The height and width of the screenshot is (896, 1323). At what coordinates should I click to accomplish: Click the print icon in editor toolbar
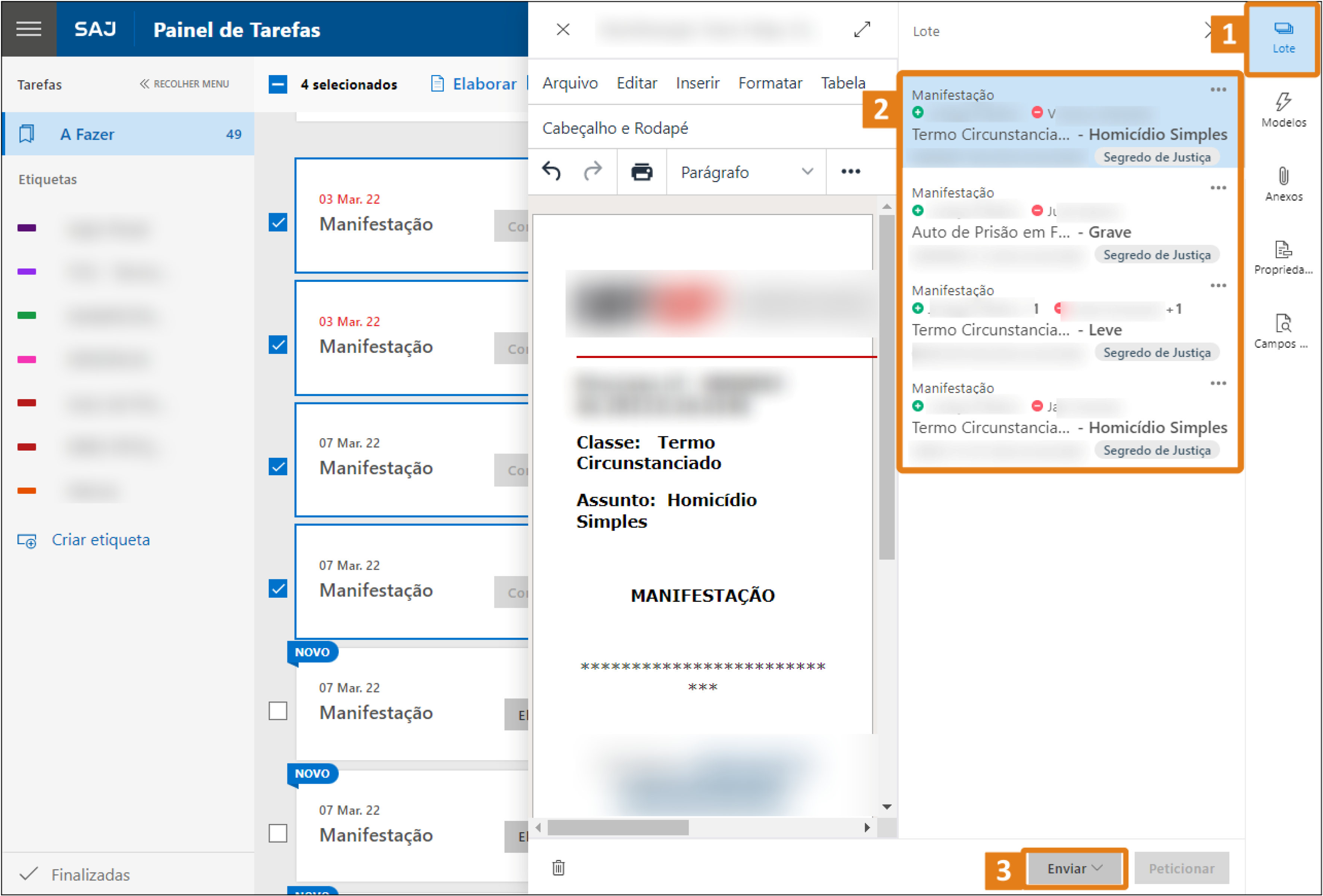(x=642, y=171)
